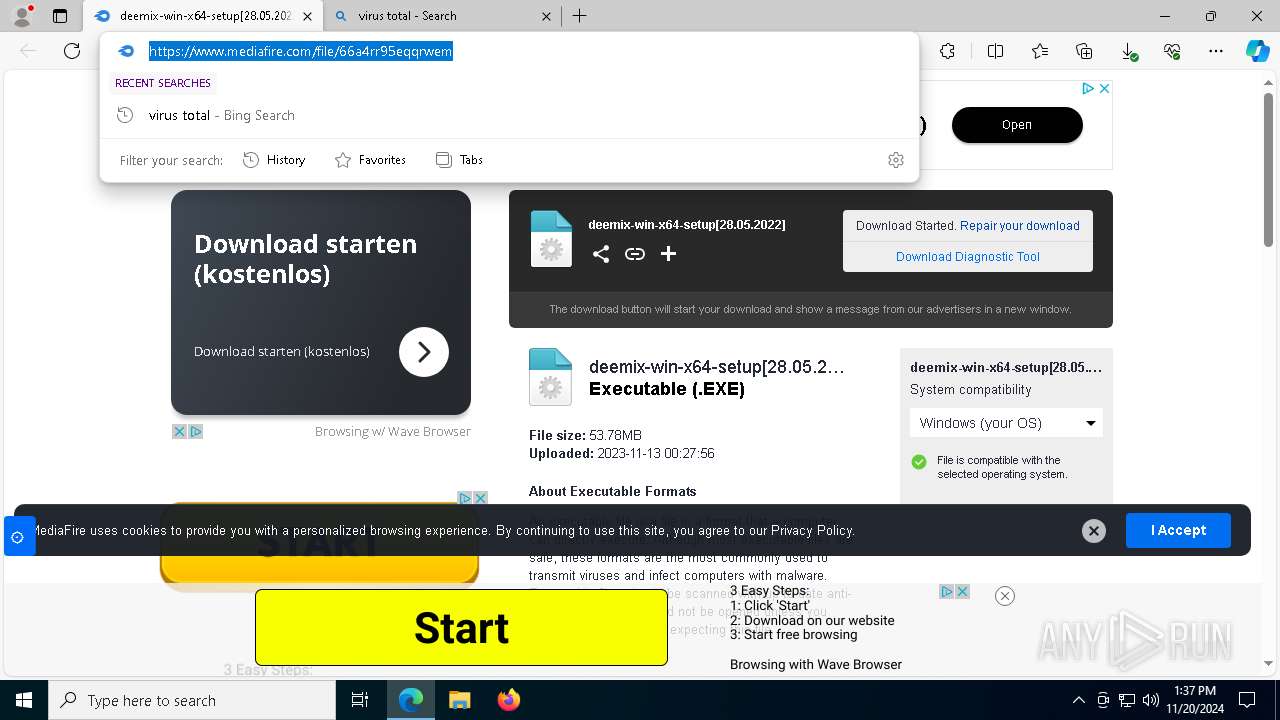Image resolution: width=1280 pixels, height=720 pixels.
Task: Accept cookies with I Accept button
Action: point(1178,530)
